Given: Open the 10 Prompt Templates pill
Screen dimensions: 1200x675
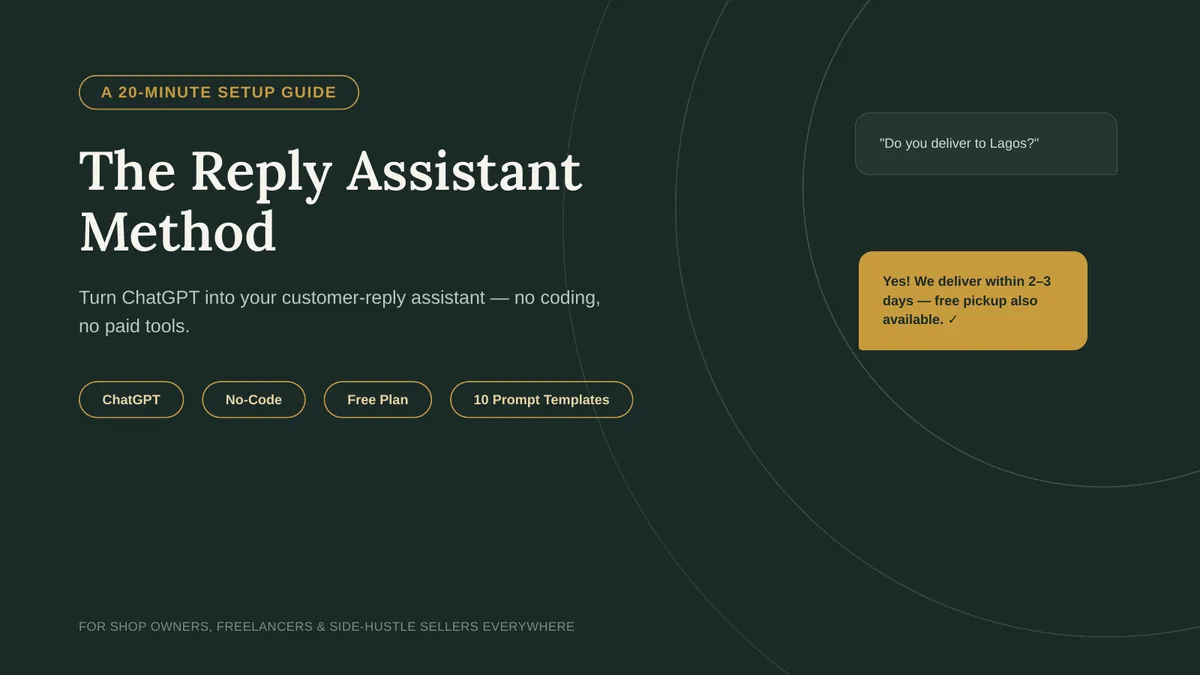Looking at the screenshot, I should pyautogui.click(x=541, y=399).
